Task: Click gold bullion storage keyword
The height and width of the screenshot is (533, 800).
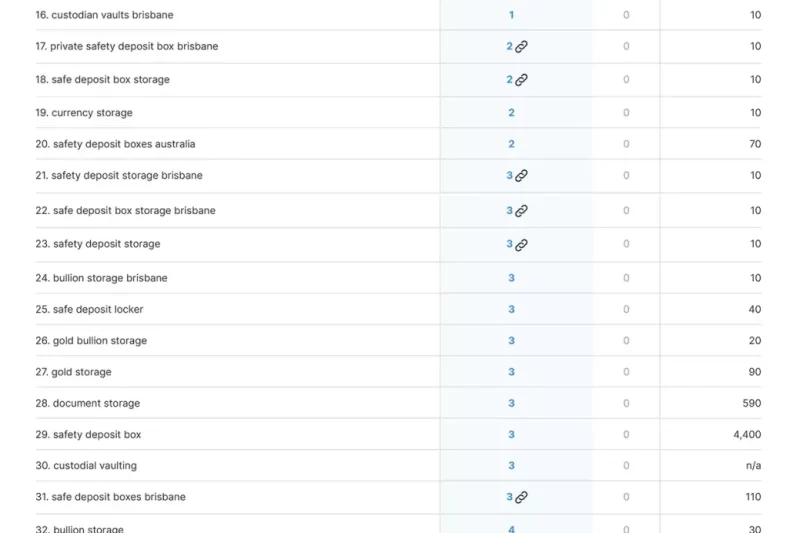Action: click(99, 341)
